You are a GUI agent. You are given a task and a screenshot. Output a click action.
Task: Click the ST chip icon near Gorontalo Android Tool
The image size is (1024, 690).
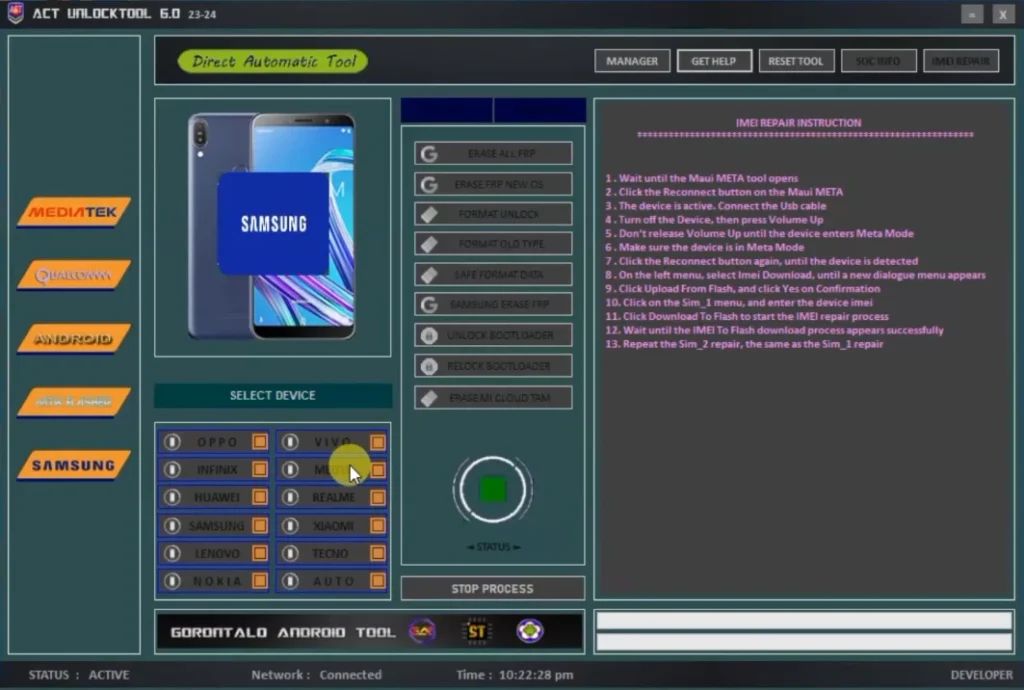click(477, 631)
